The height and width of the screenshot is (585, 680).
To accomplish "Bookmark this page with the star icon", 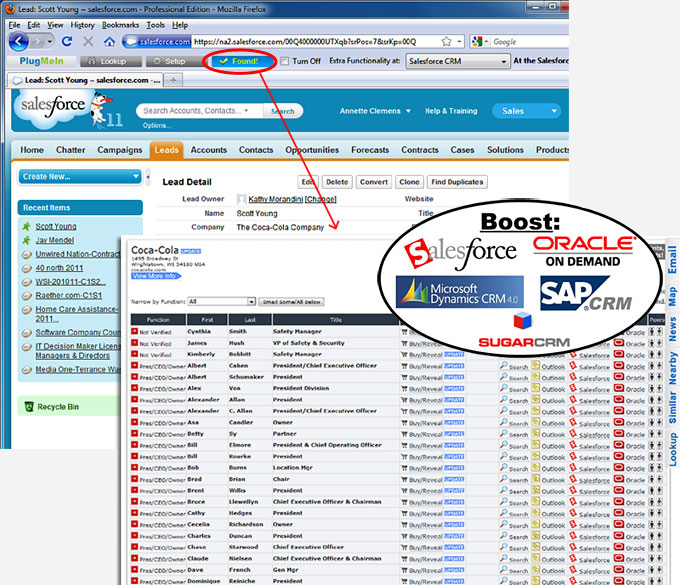I will [x=446, y=42].
